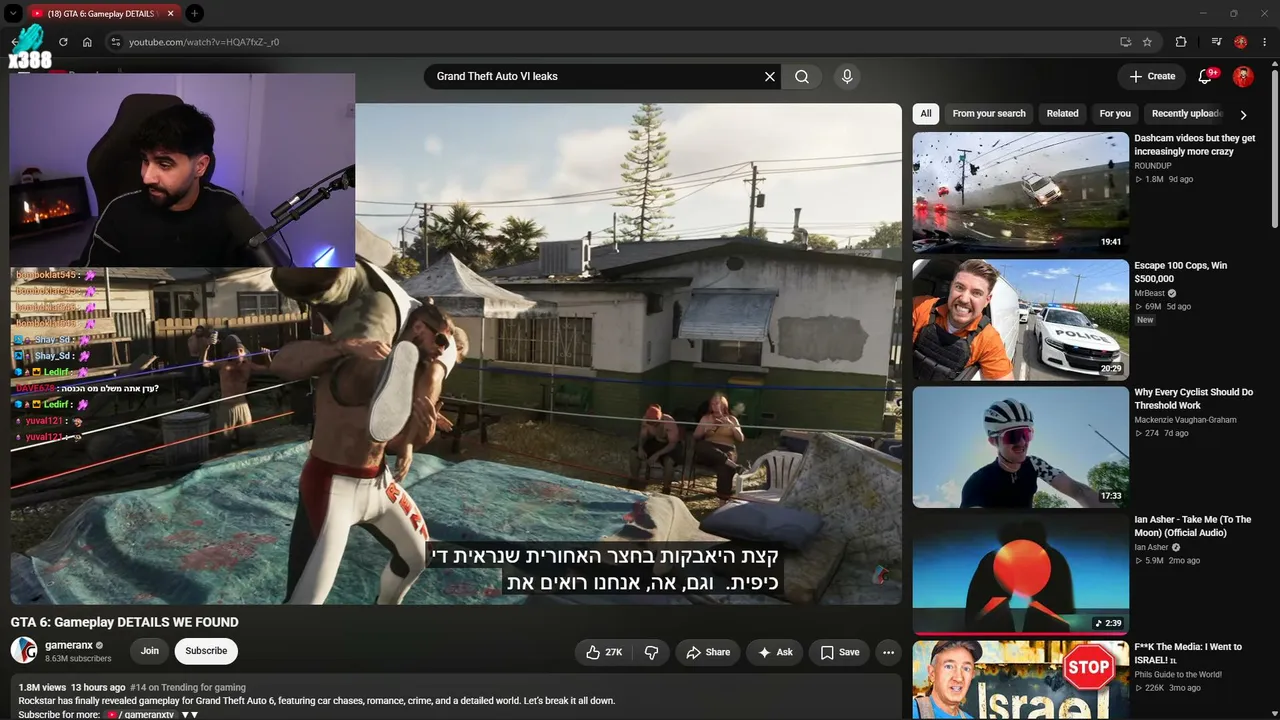Expand the tab search dropdown
Screen dimensions: 1280x720
pyautogui.click(x=14, y=13)
